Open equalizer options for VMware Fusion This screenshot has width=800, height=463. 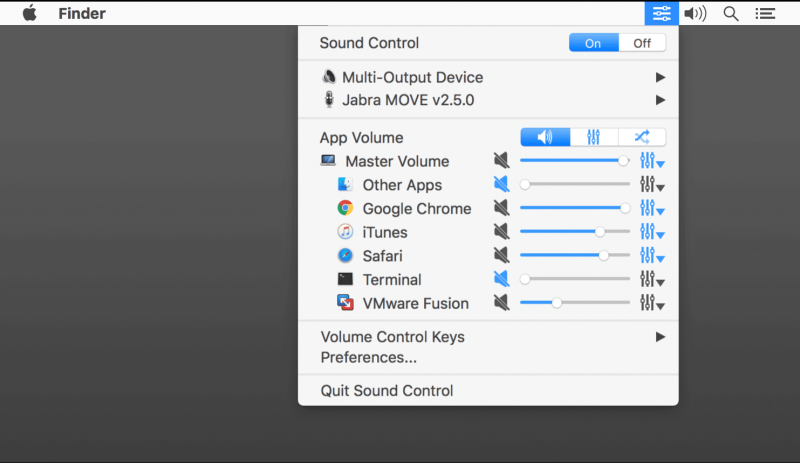pos(651,303)
